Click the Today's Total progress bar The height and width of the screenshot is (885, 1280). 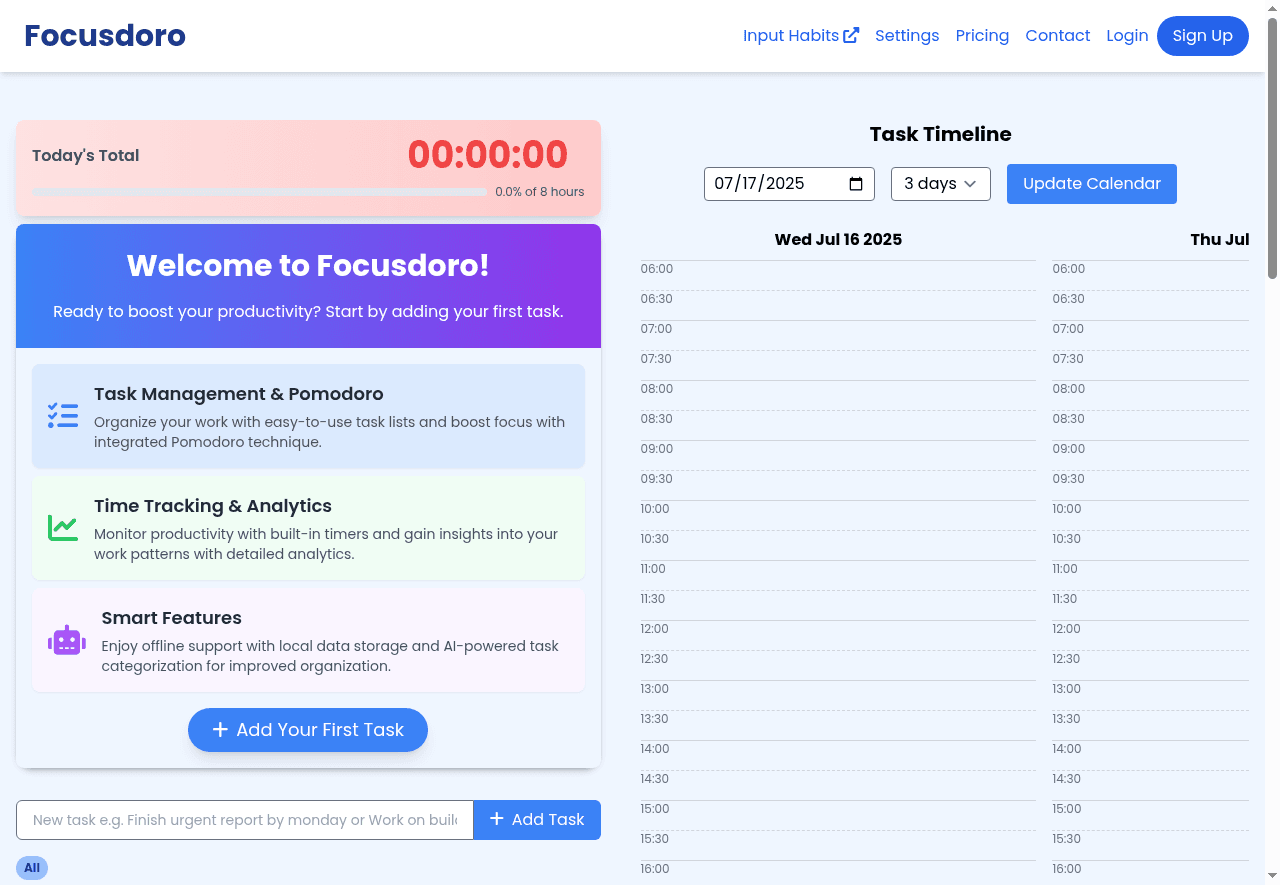(259, 192)
